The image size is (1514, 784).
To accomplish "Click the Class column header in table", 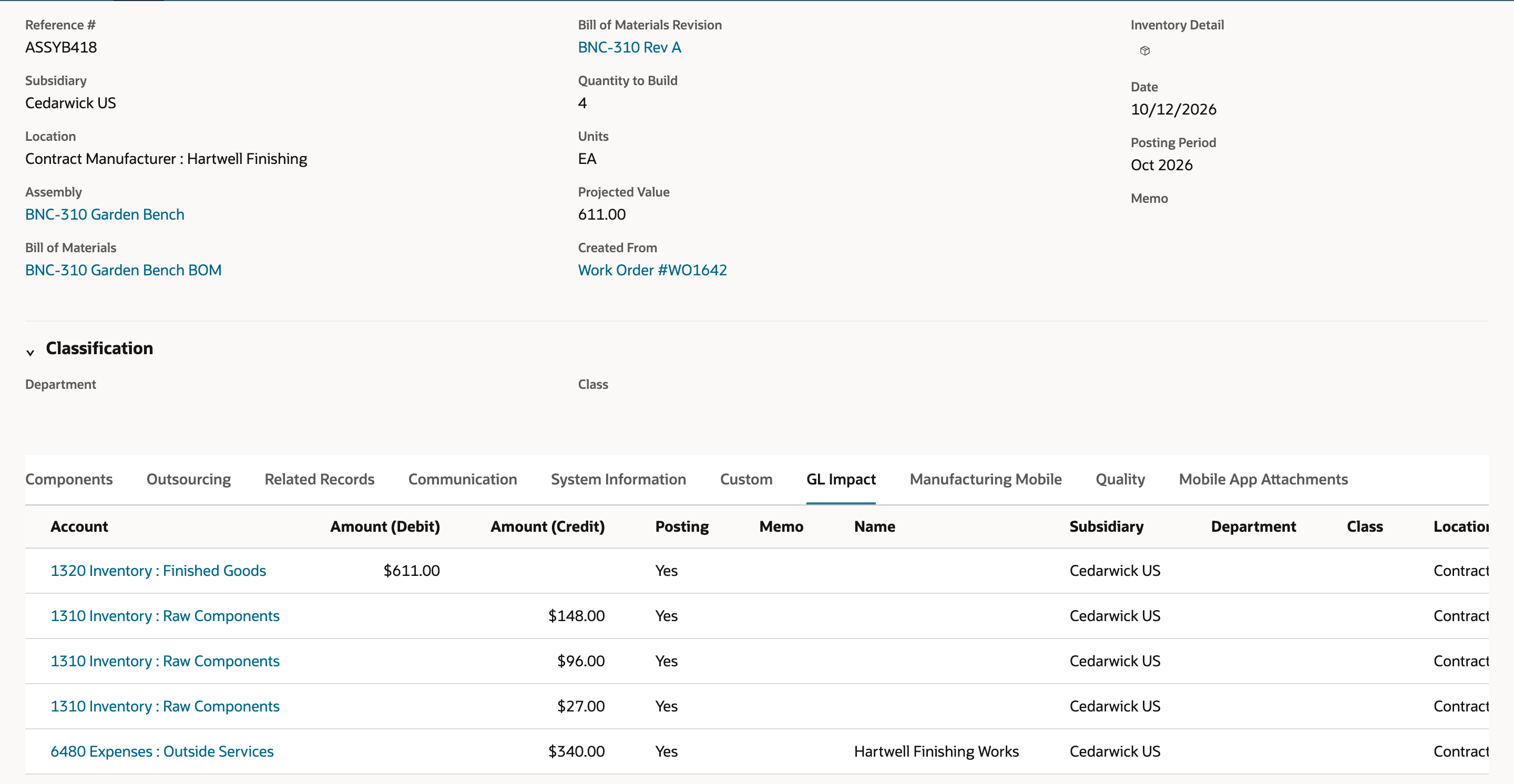I will 1365,526.
